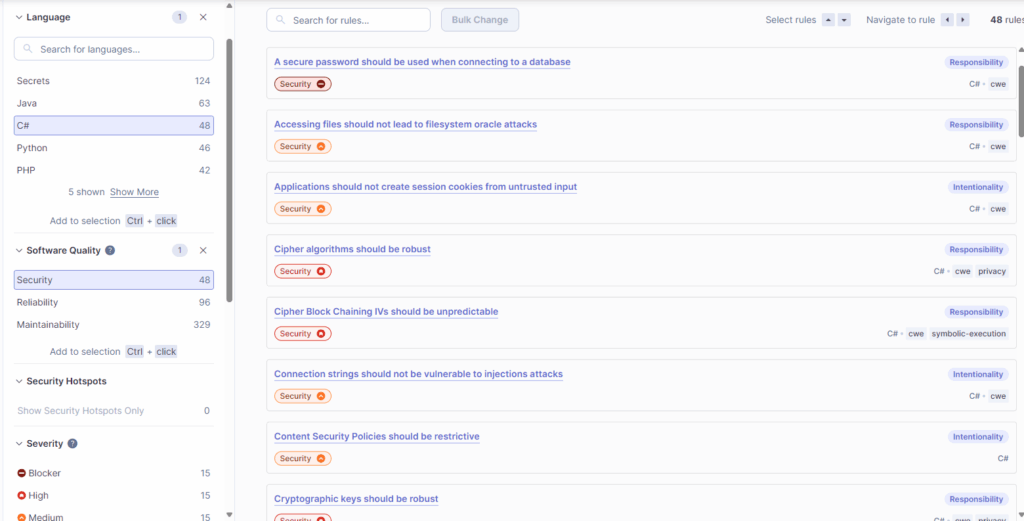Toggle the Python language filter

(113, 148)
